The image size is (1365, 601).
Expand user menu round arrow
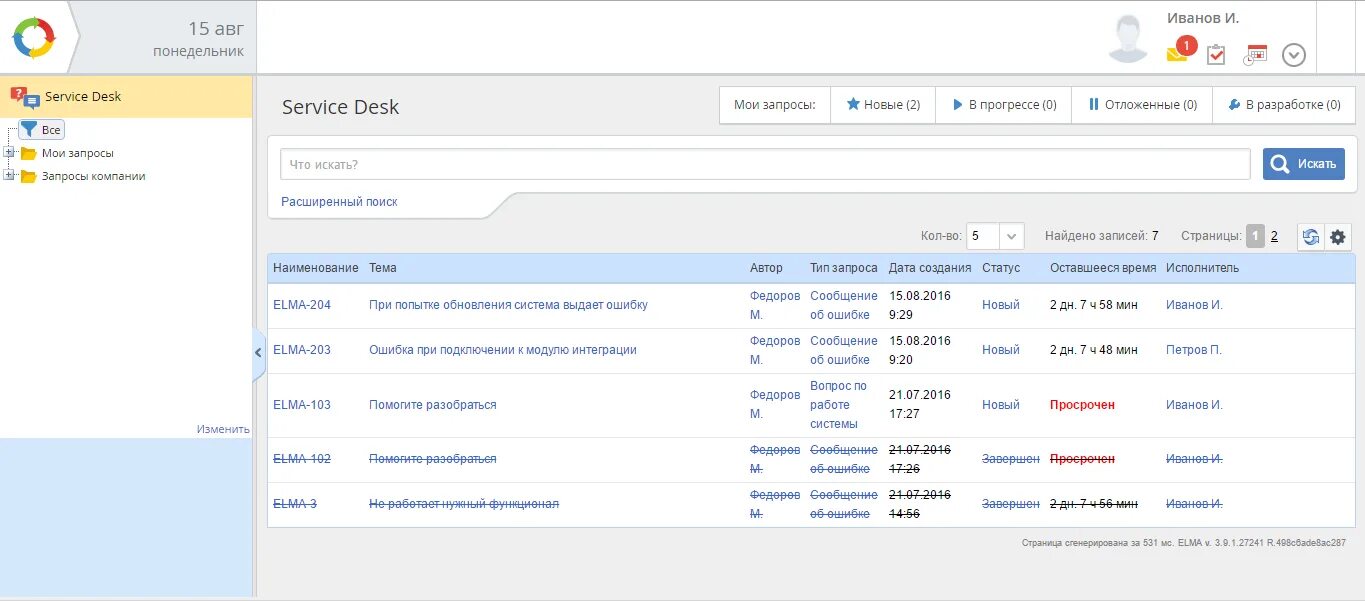[x=1294, y=55]
